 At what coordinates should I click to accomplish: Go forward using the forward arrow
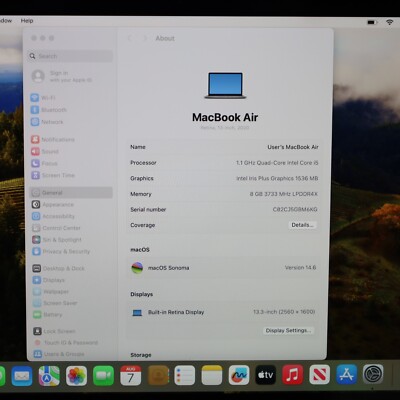pos(145,38)
